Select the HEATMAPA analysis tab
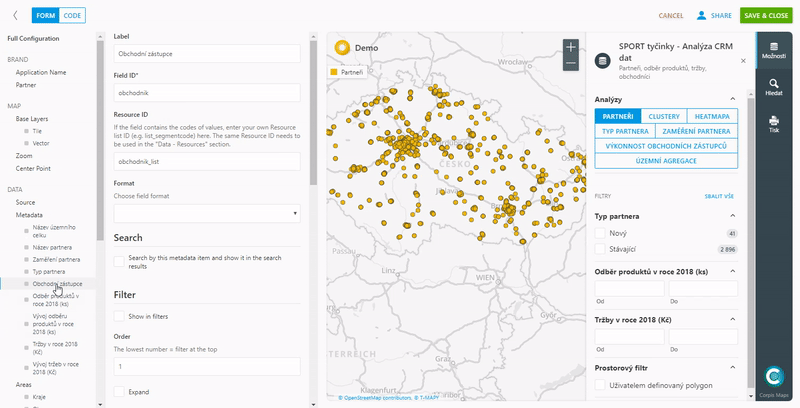Viewport: 800px width, 408px height. (x=712, y=116)
